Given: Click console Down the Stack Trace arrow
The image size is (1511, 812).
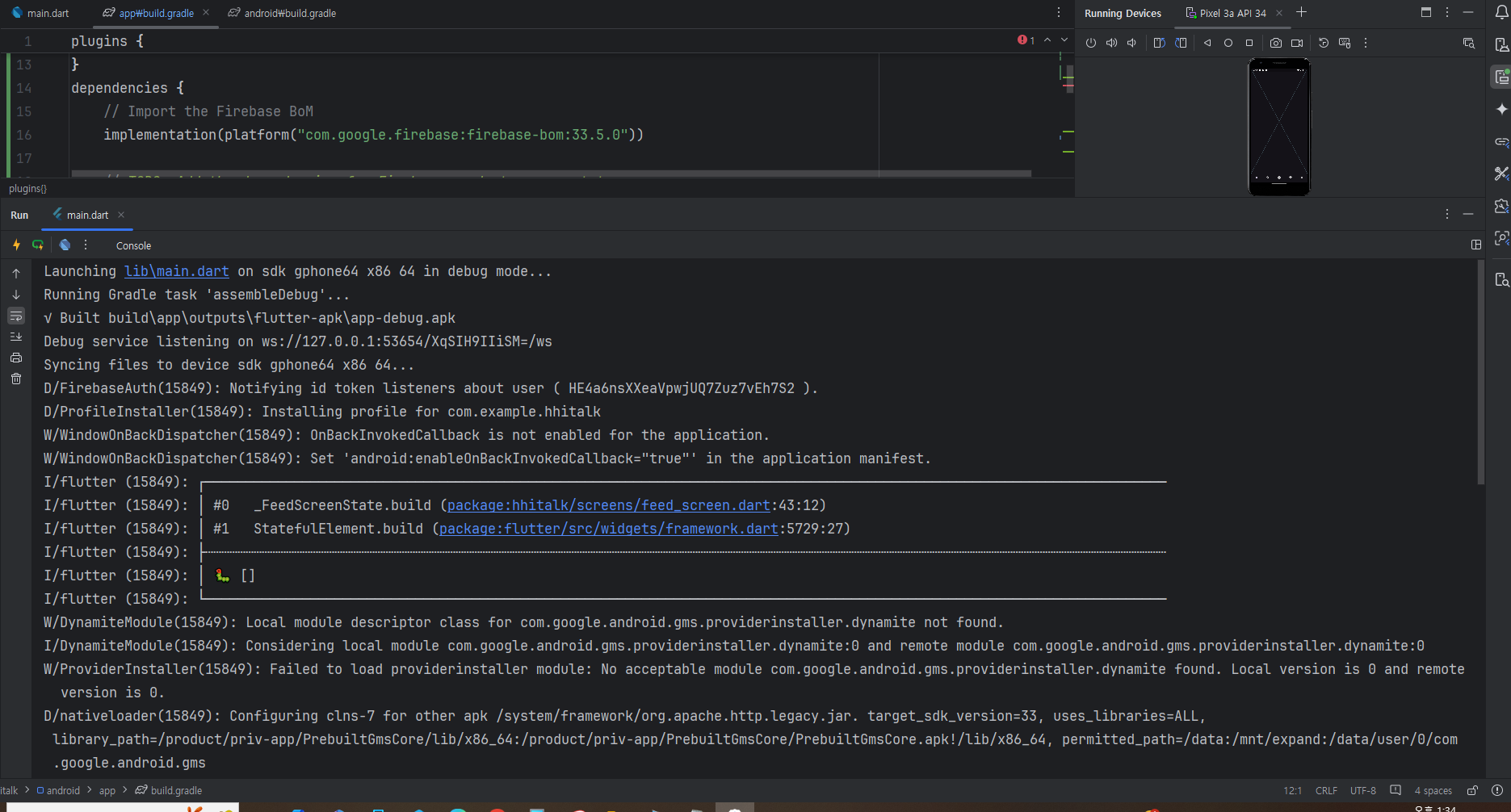Looking at the screenshot, I should (x=16, y=295).
